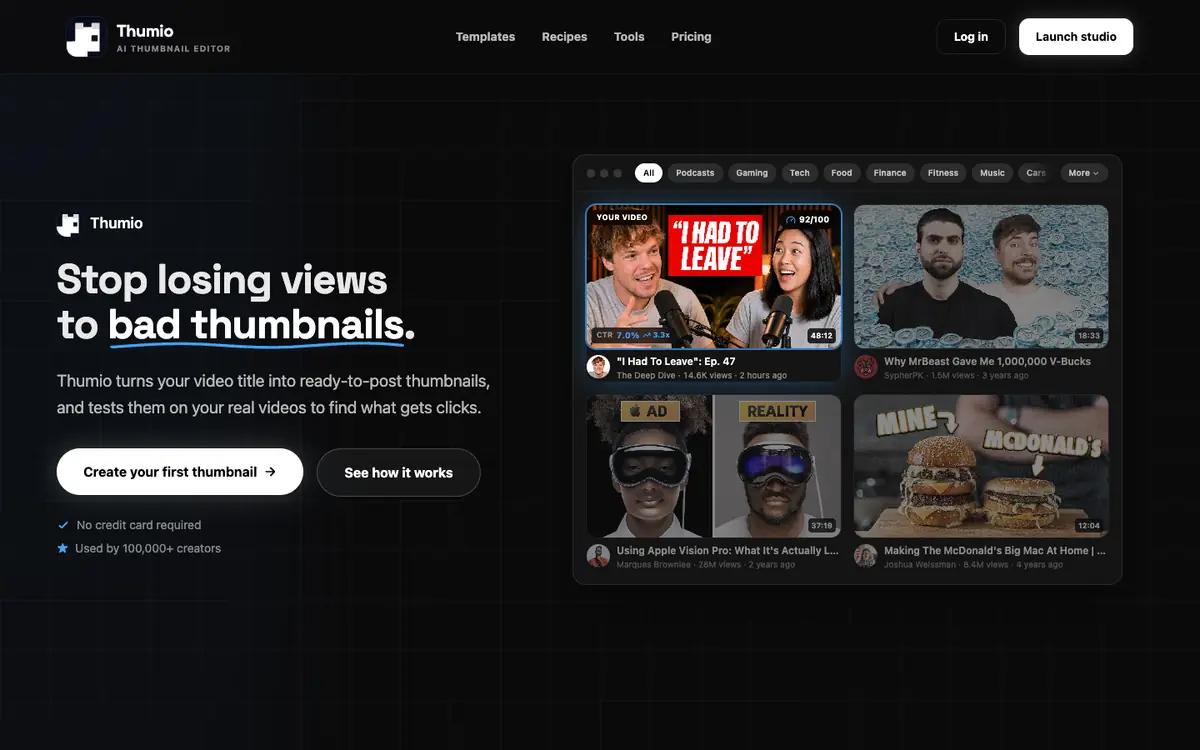View the Pricing page
1200x750 pixels.
[691, 37]
